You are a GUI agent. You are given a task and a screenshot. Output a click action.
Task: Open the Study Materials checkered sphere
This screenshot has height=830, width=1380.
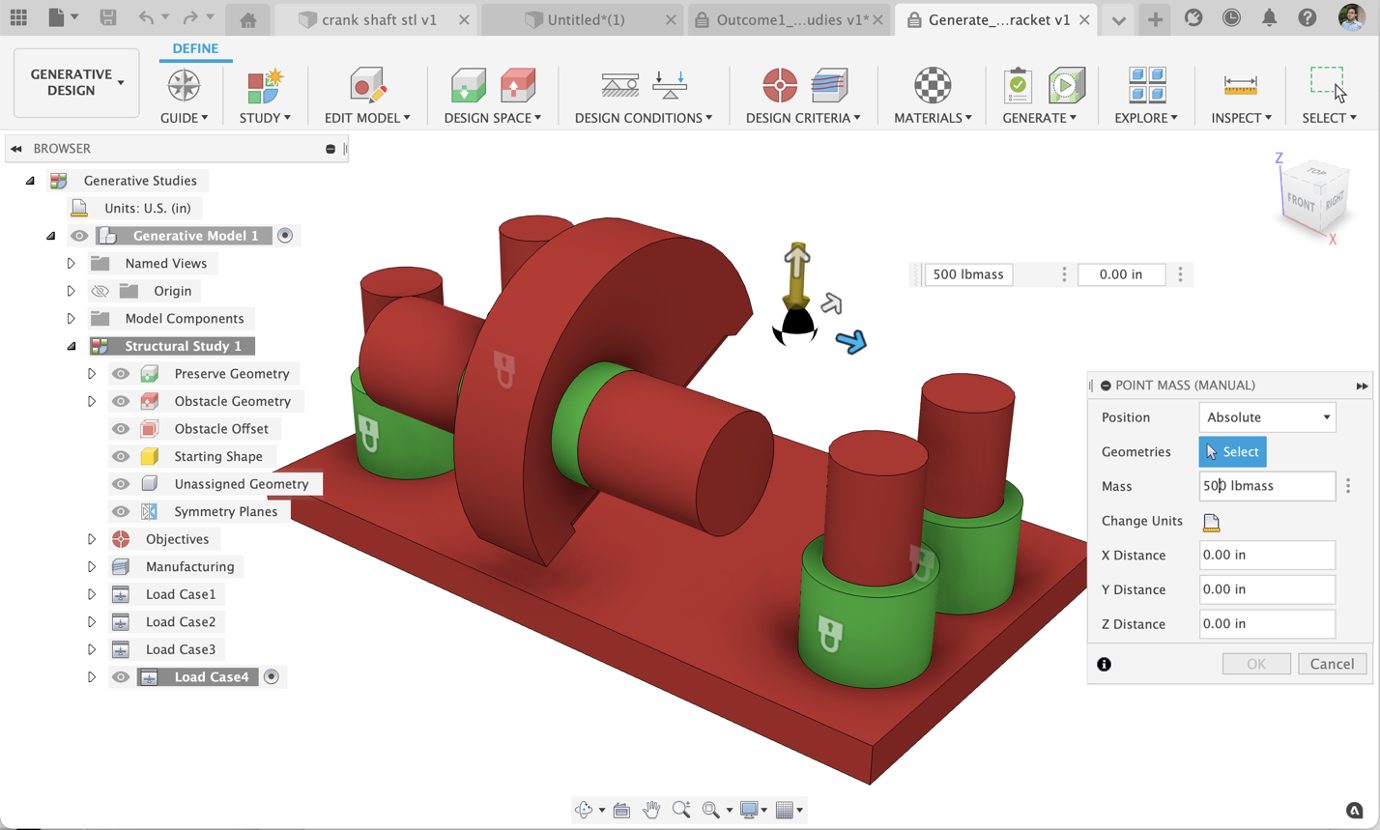pos(934,86)
